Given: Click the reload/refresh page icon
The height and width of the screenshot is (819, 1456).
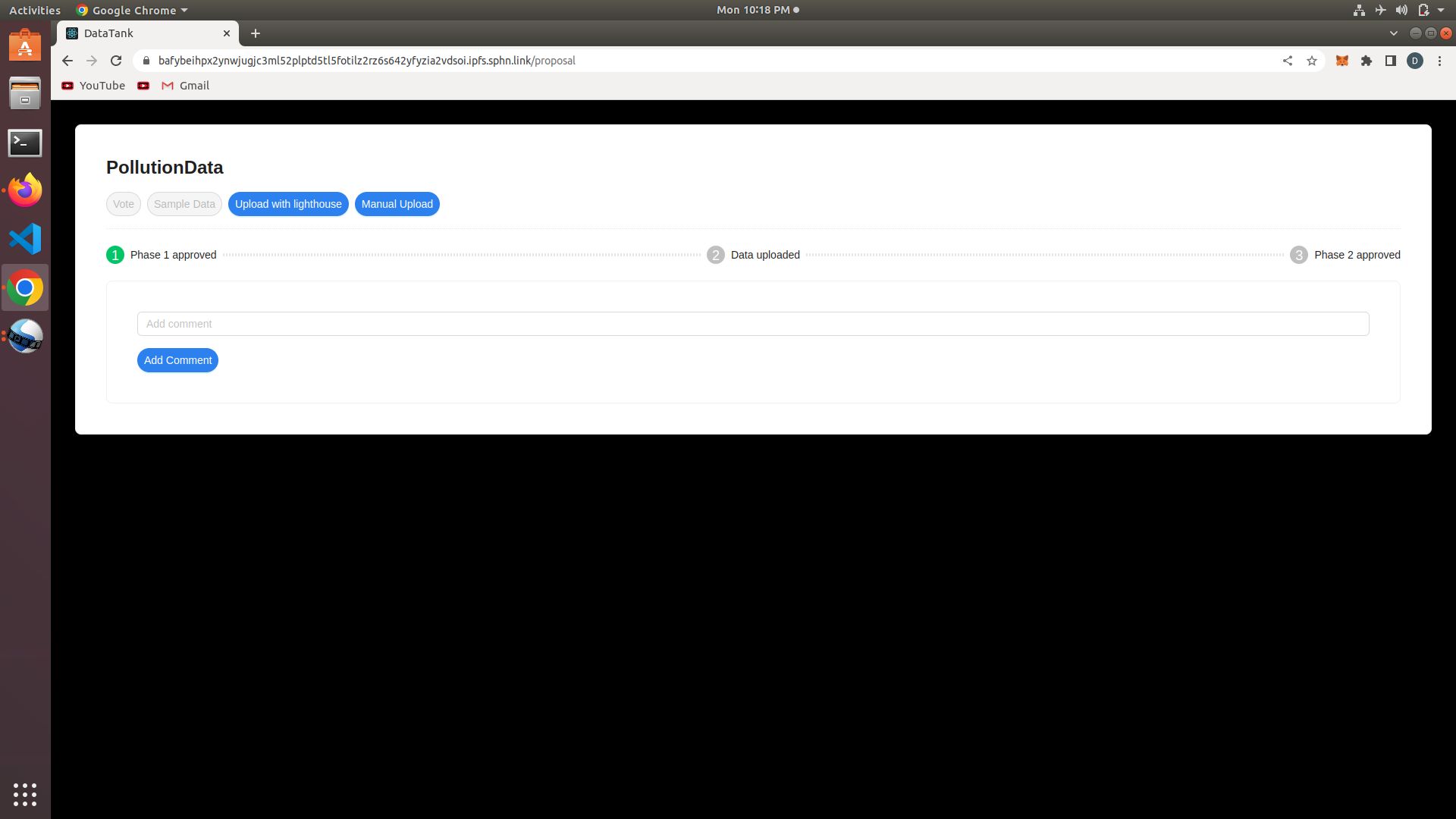Looking at the screenshot, I should [x=117, y=60].
